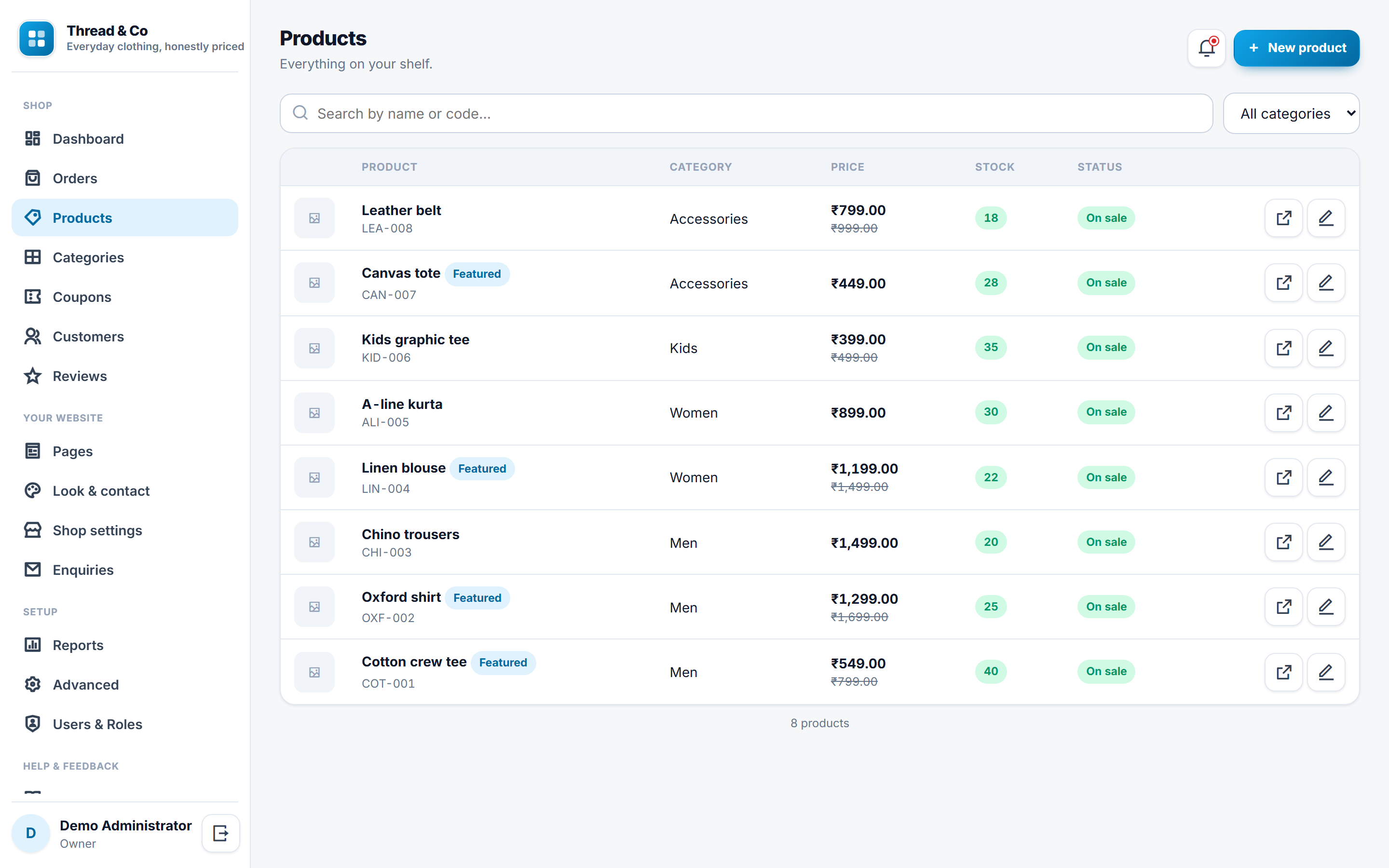Edit the Kids graphic tee row
The image size is (1389, 868).
point(1326,348)
